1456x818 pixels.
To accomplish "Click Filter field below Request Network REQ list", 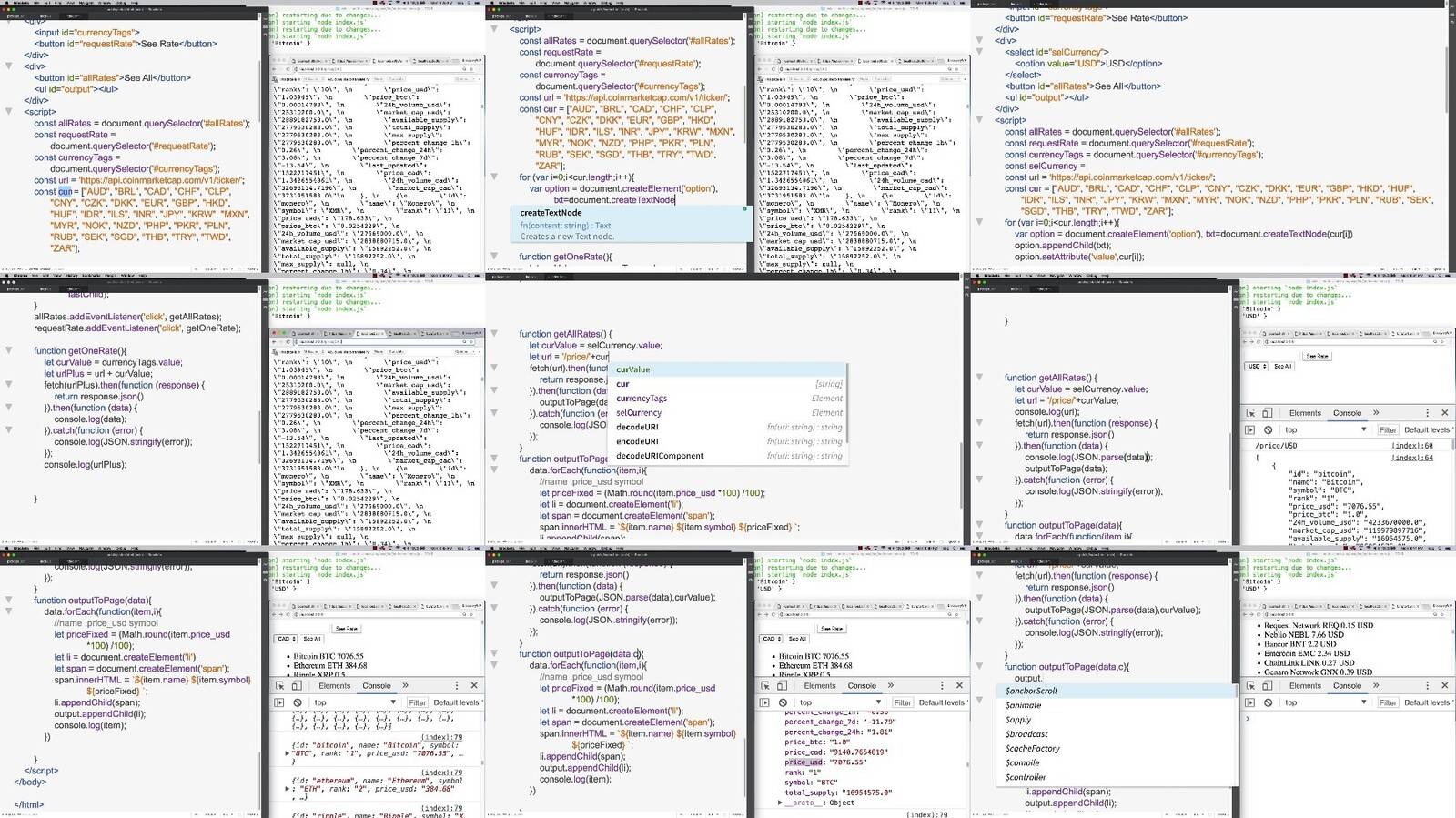I will [x=1388, y=702].
